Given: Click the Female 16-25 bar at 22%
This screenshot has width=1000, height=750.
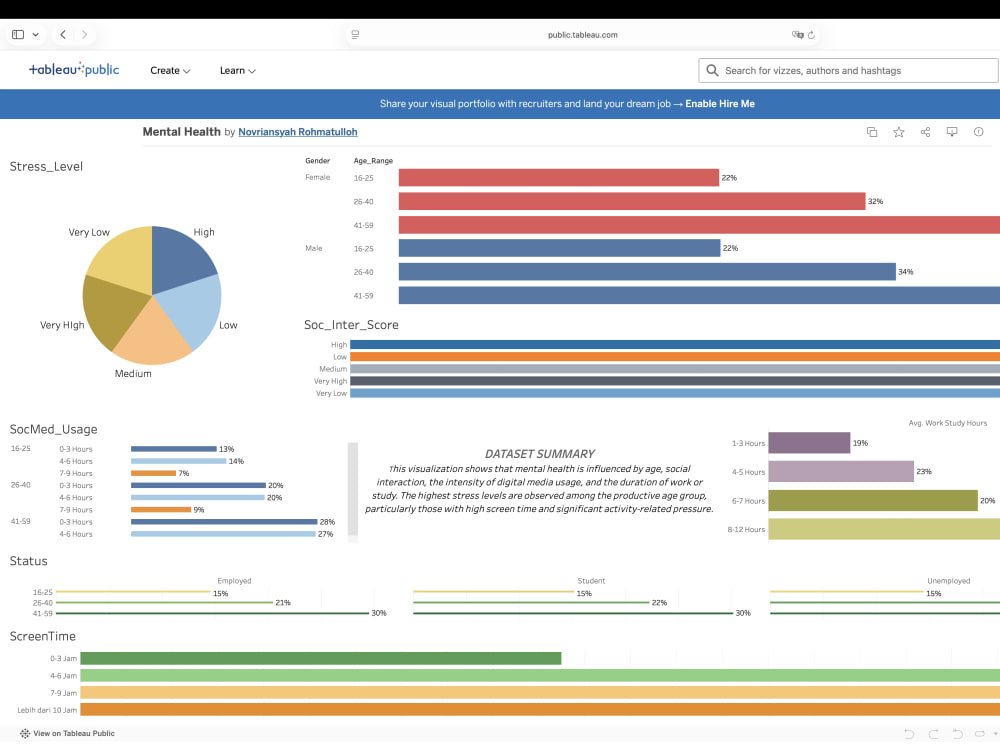Looking at the screenshot, I should 559,178.
